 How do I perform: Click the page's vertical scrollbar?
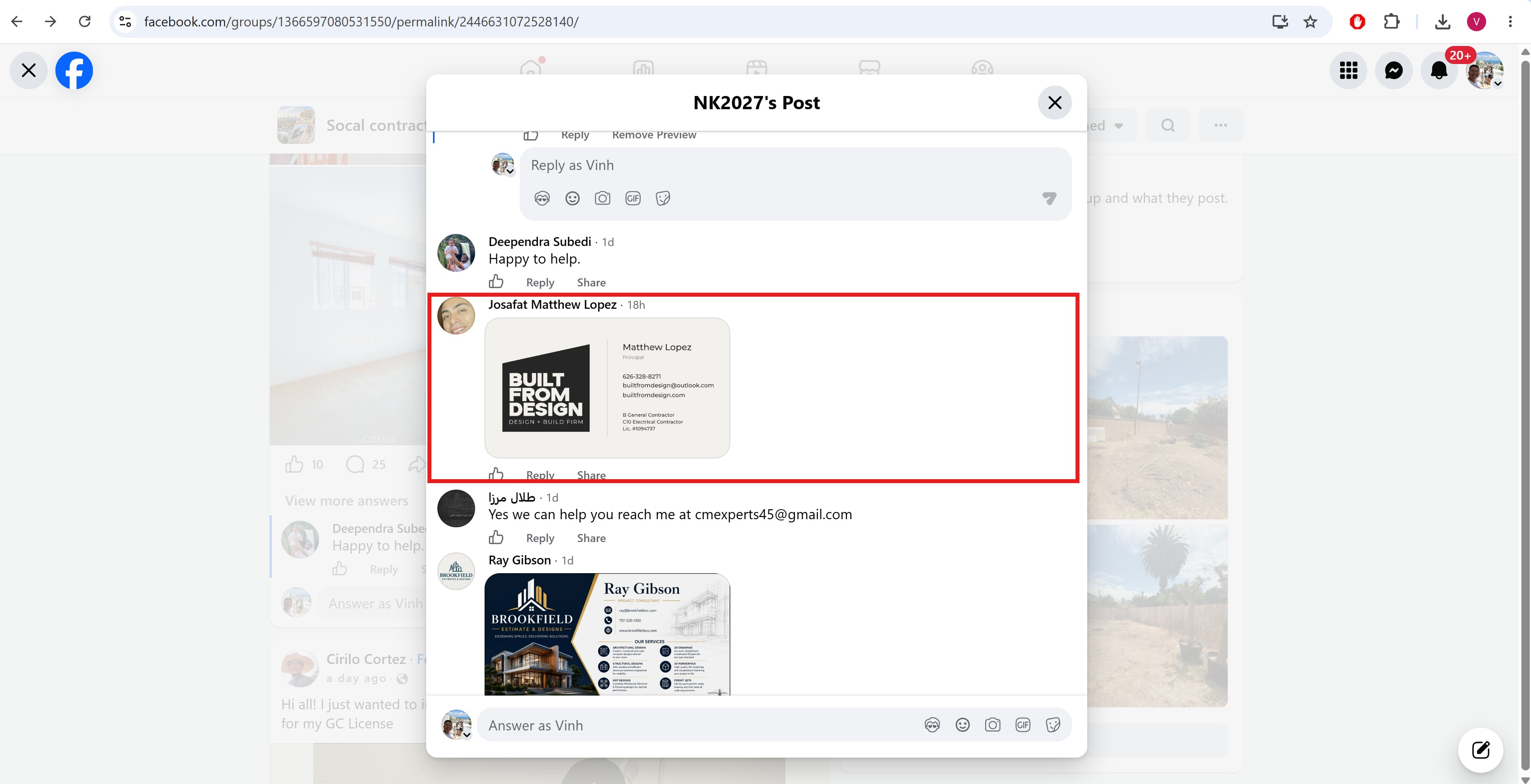pos(1525,416)
